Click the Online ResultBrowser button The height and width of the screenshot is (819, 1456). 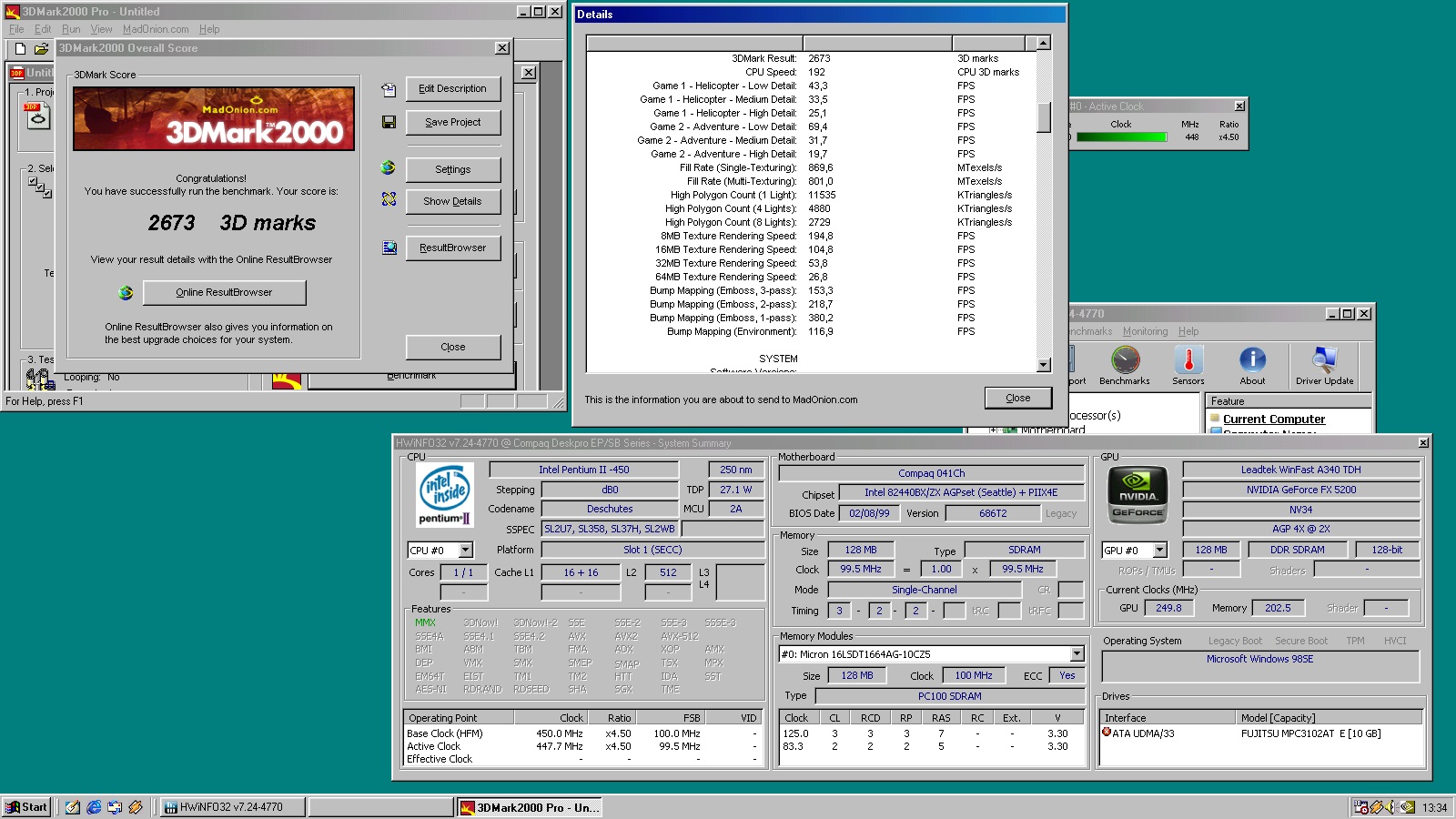click(224, 292)
